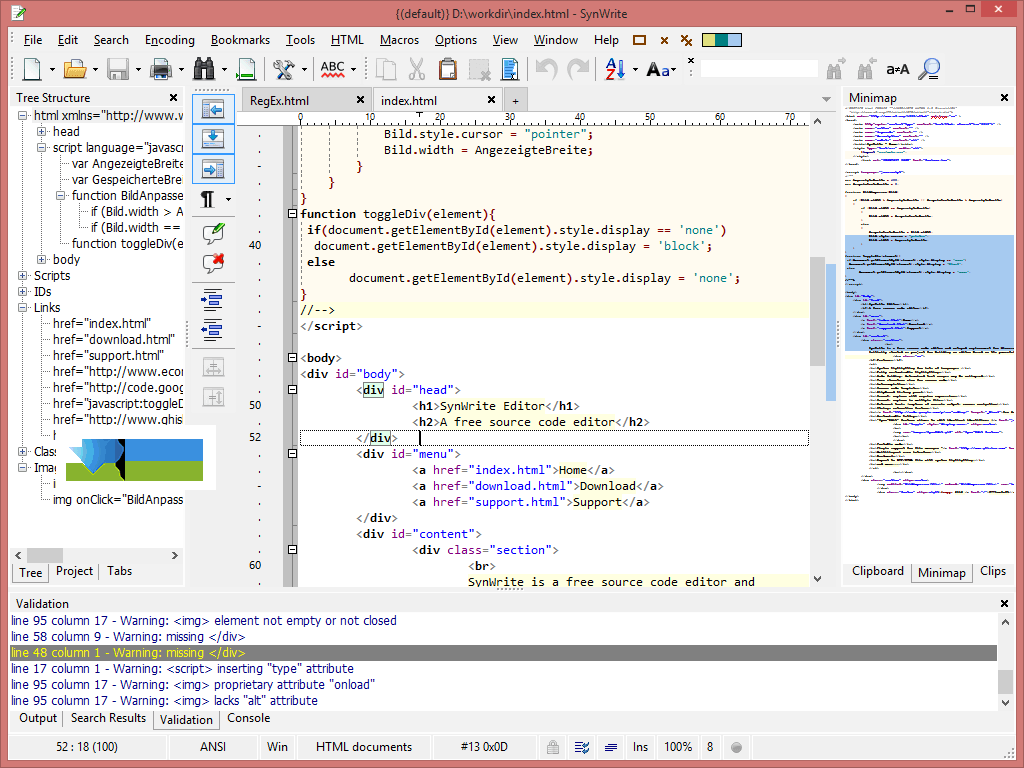
Task: Collapse the Links tree node
Action: [23, 308]
